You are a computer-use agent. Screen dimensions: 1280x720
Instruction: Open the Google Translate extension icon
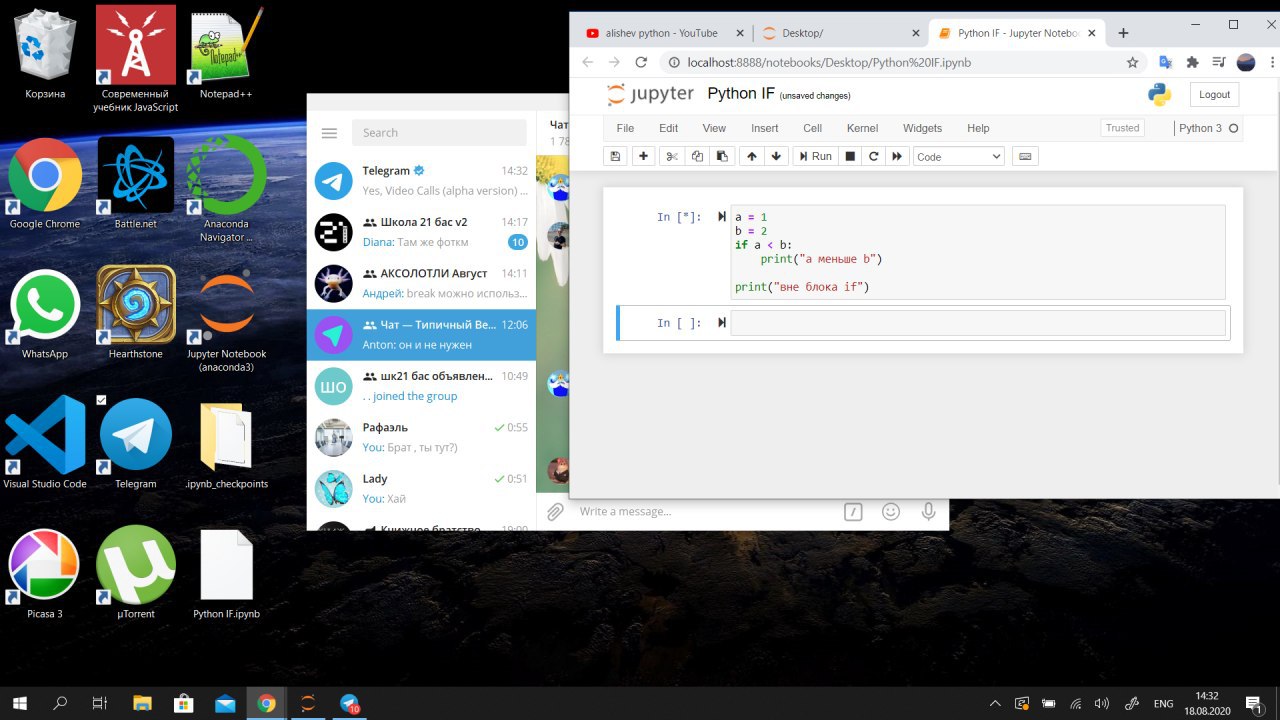click(x=1165, y=62)
